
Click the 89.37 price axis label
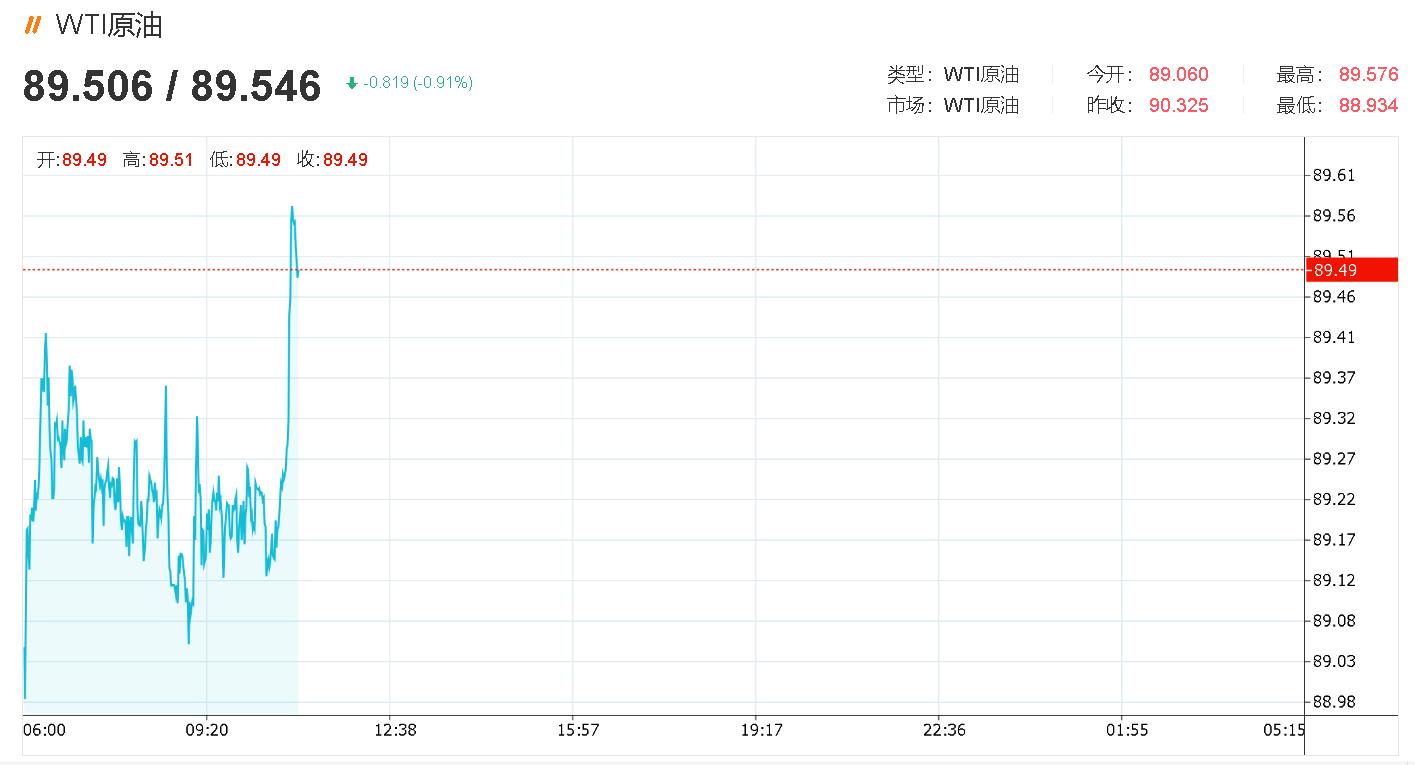[1334, 377]
